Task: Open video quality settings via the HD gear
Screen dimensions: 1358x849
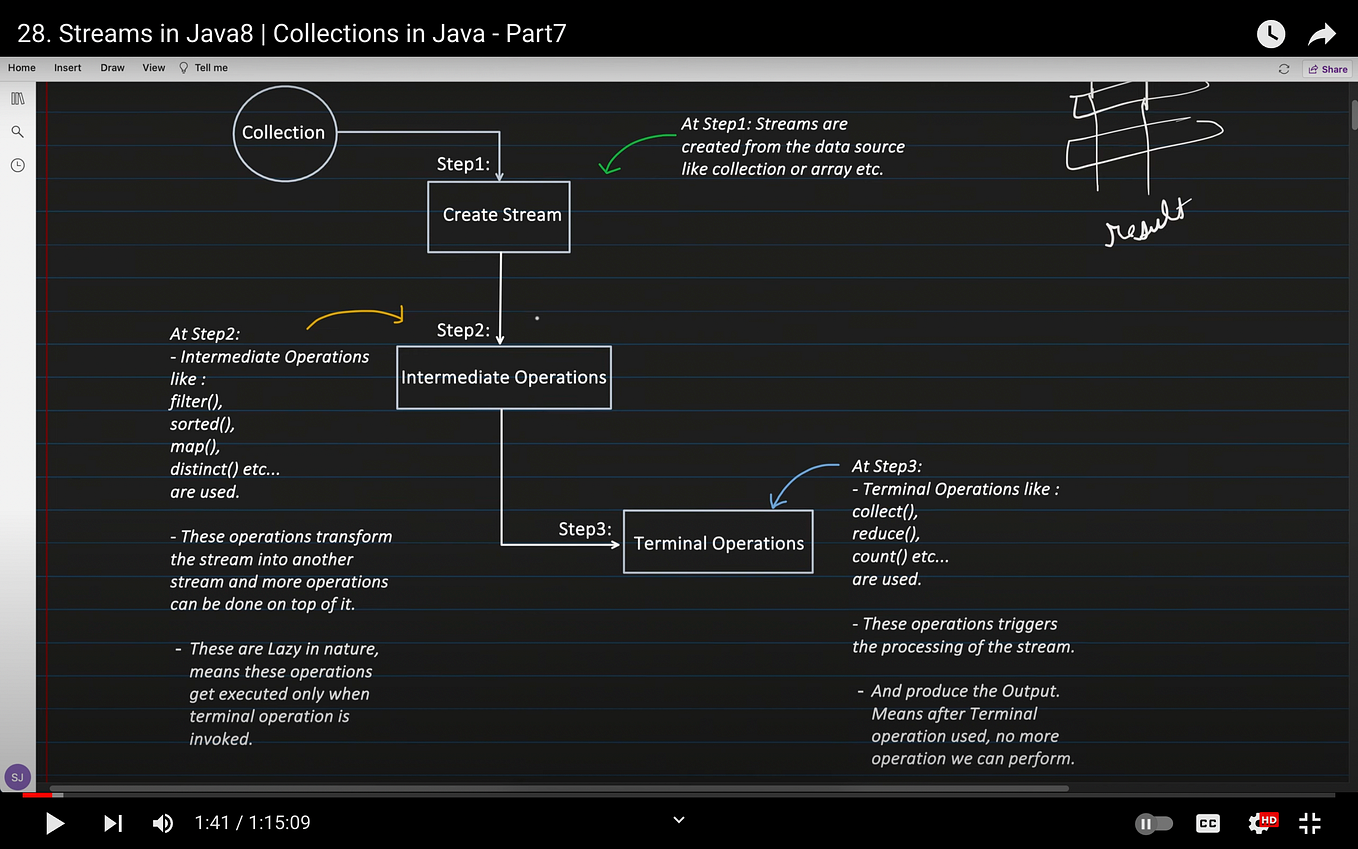Action: pyautogui.click(x=1260, y=822)
